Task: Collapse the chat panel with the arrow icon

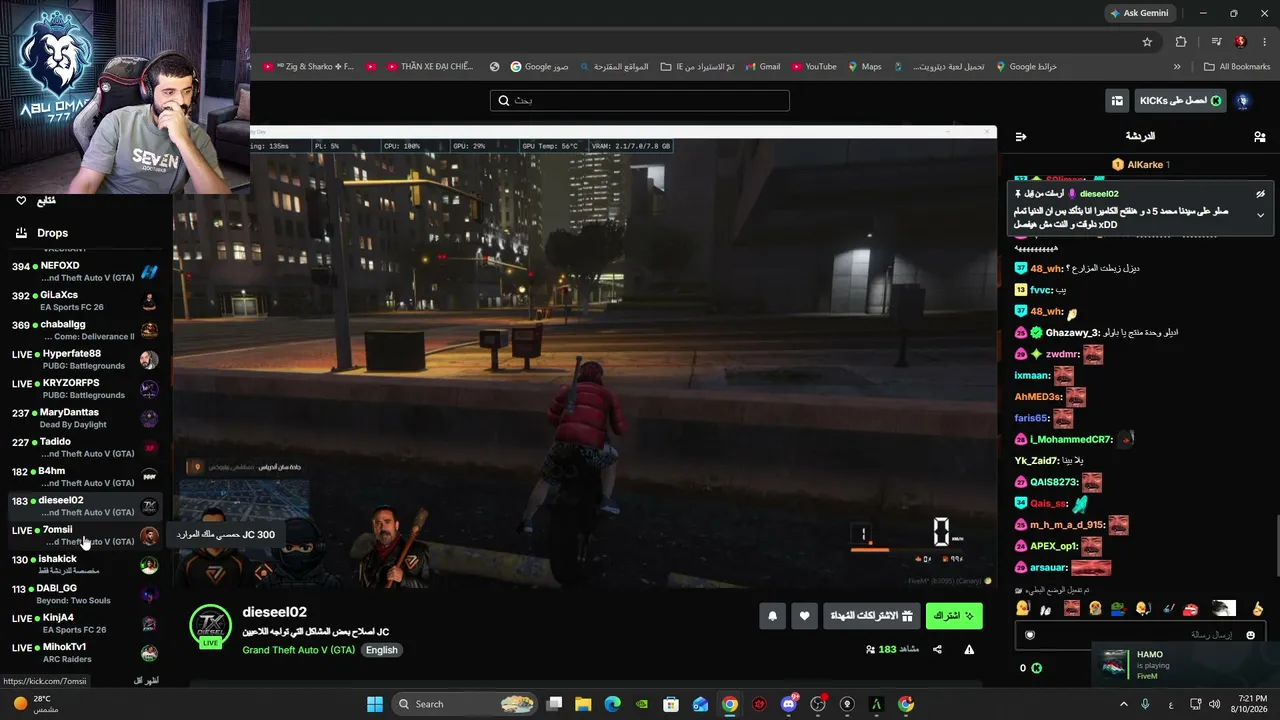Action: [1020, 136]
